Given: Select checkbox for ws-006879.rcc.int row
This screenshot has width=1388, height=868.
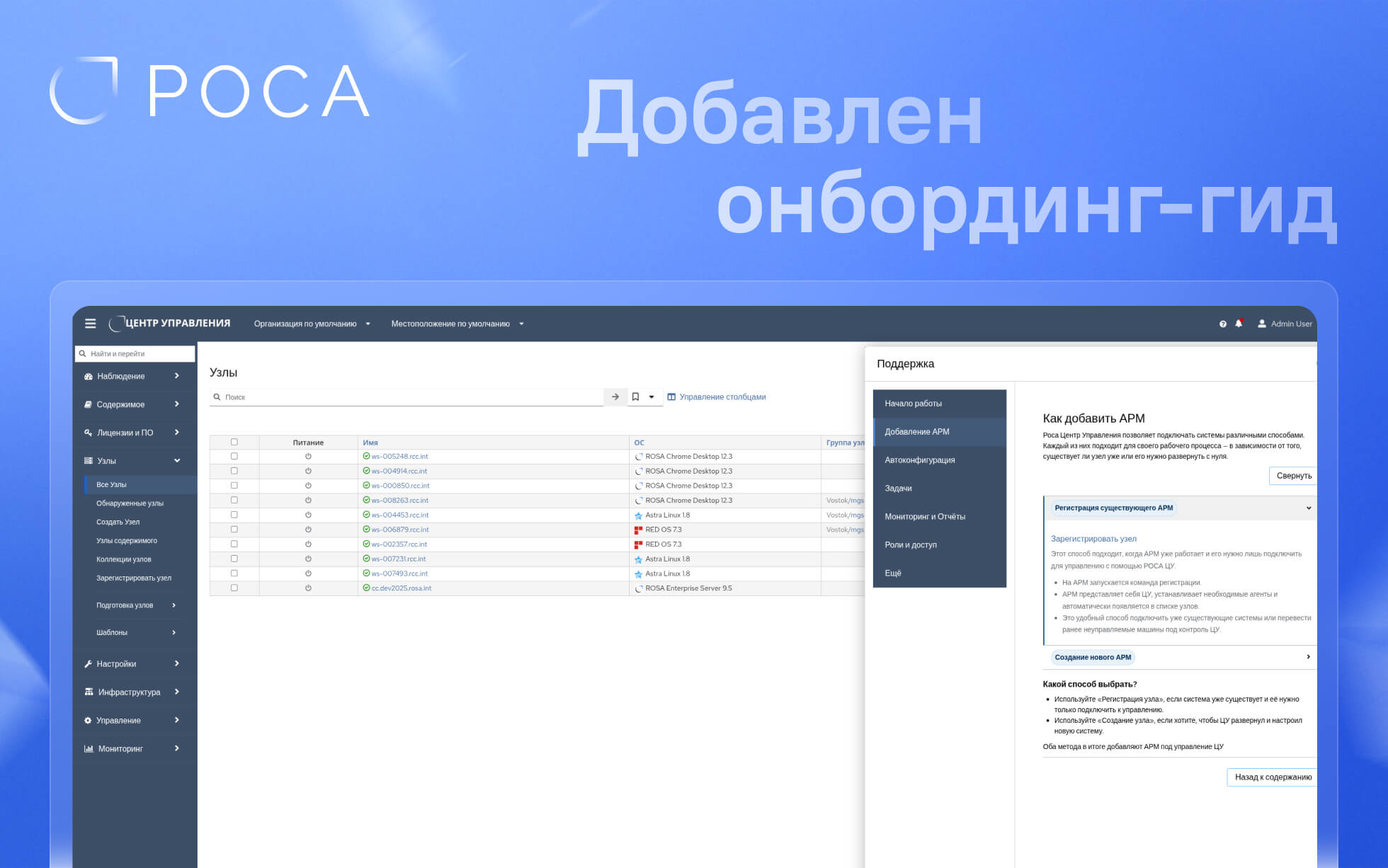Looking at the screenshot, I should click(234, 530).
